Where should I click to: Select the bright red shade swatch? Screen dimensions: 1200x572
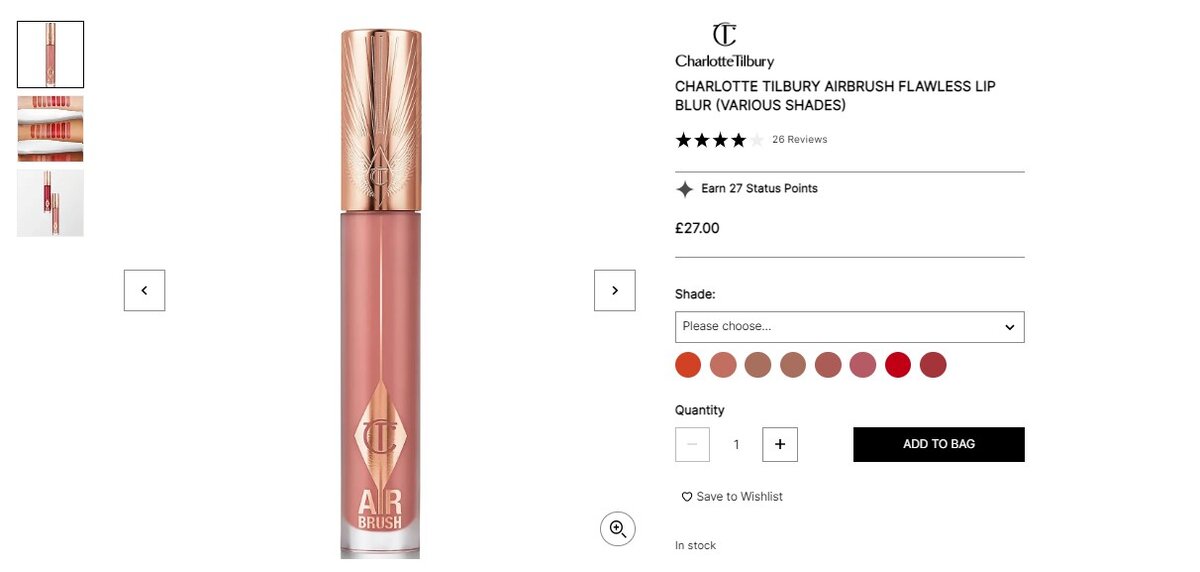click(x=898, y=365)
